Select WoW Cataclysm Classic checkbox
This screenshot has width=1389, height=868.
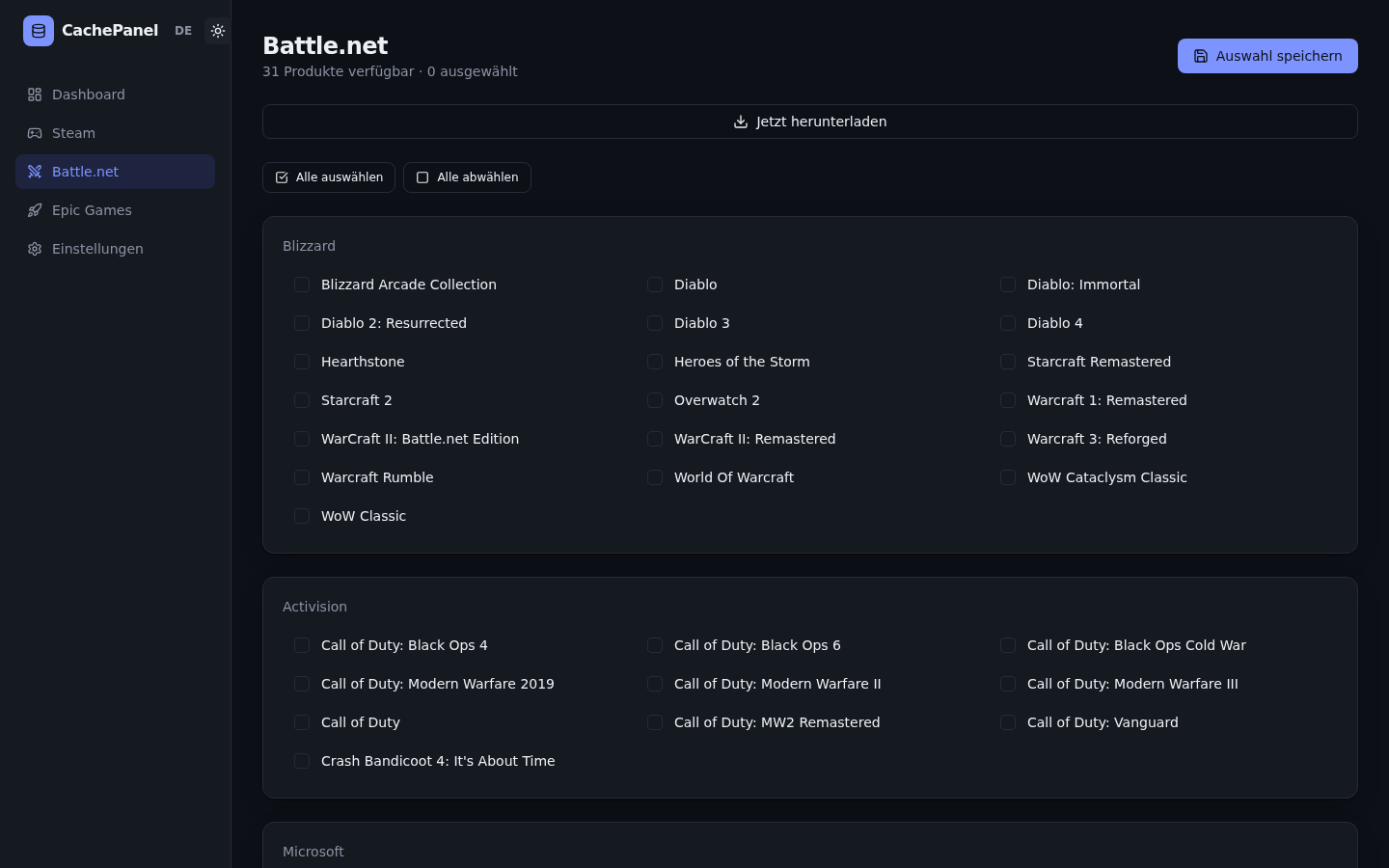pos(1008,477)
